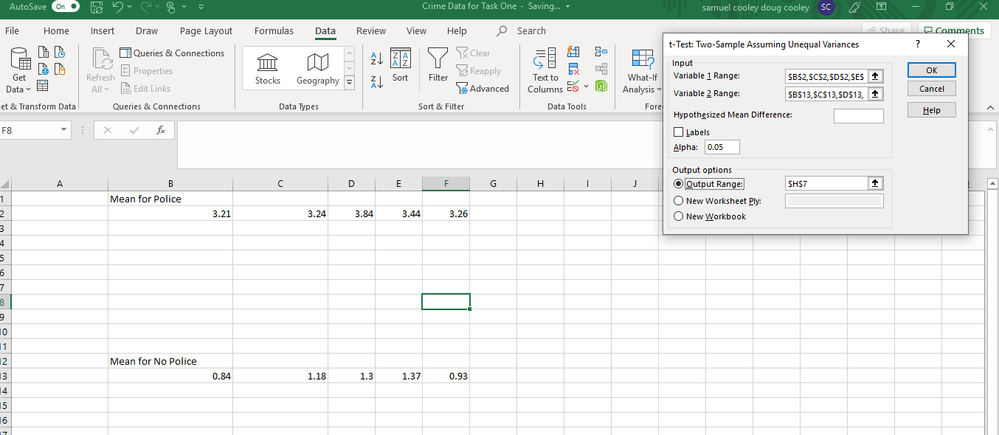Click the Data Validation icon
Image resolution: width=999 pixels, height=435 pixels.
tap(572, 85)
